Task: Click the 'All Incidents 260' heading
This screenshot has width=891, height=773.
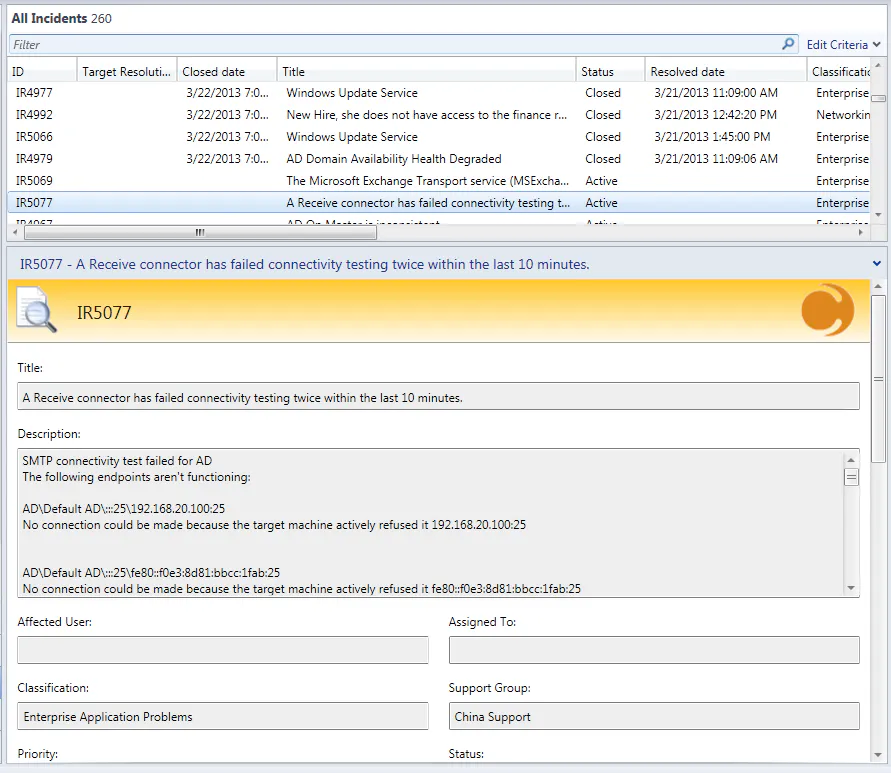Action: click(x=61, y=18)
